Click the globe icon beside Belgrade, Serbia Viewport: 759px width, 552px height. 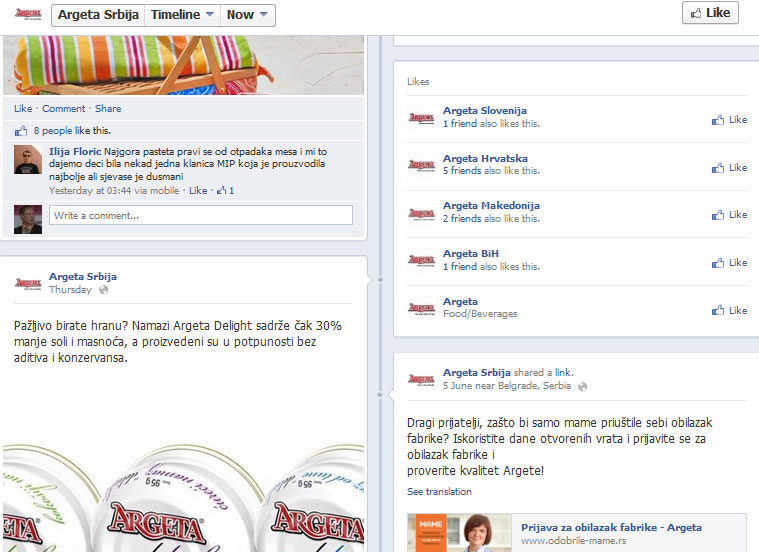(x=583, y=386)
